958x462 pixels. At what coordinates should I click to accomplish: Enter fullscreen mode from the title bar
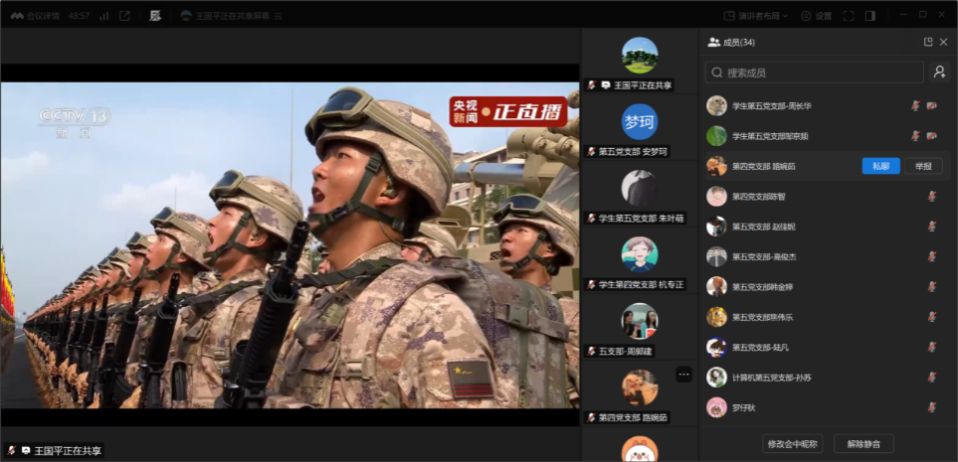(848, 16)
